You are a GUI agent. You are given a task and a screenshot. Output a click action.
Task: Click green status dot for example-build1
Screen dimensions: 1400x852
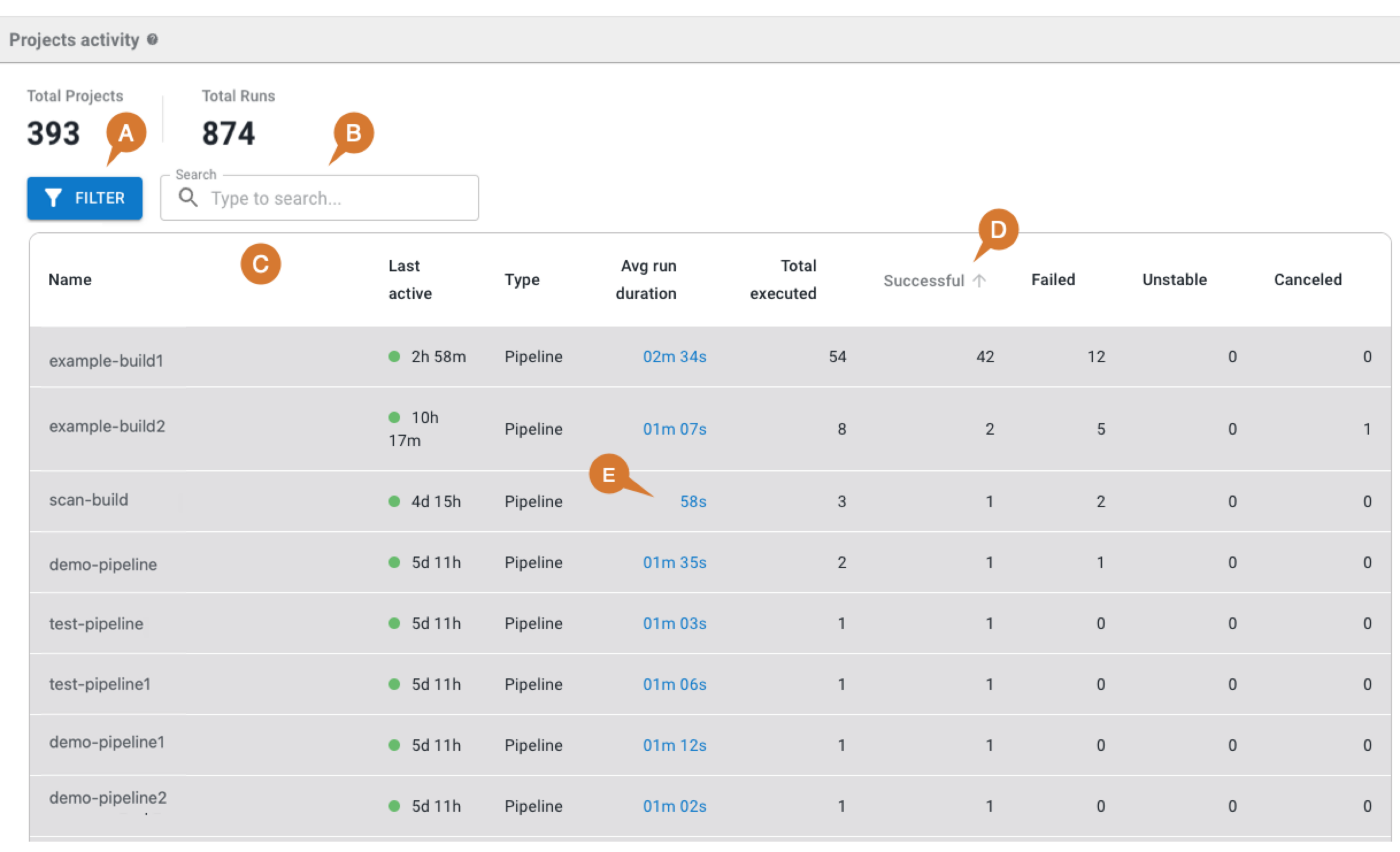pos(394,356)
